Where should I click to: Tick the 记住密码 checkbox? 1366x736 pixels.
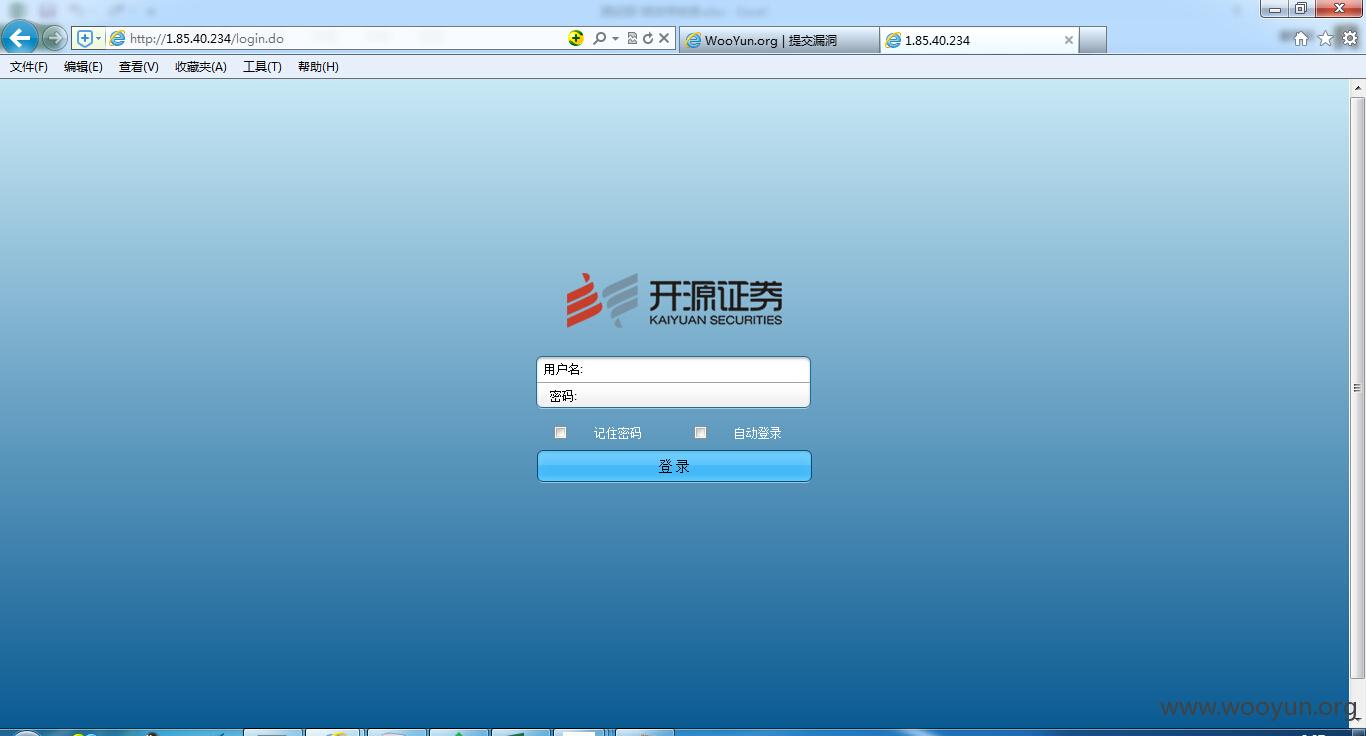(560, 433)
